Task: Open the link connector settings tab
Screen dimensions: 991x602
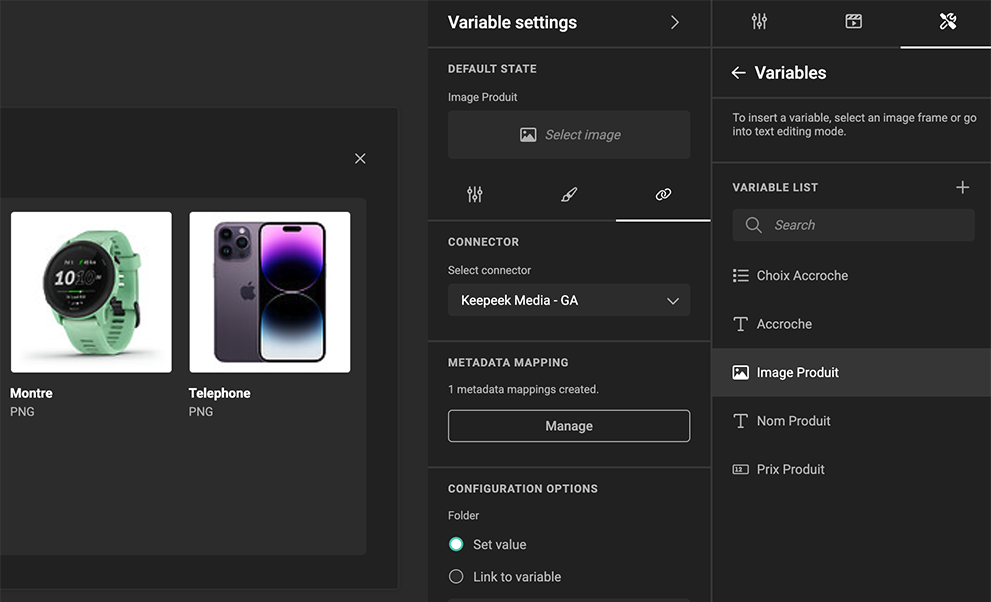Action: (663, 195)
